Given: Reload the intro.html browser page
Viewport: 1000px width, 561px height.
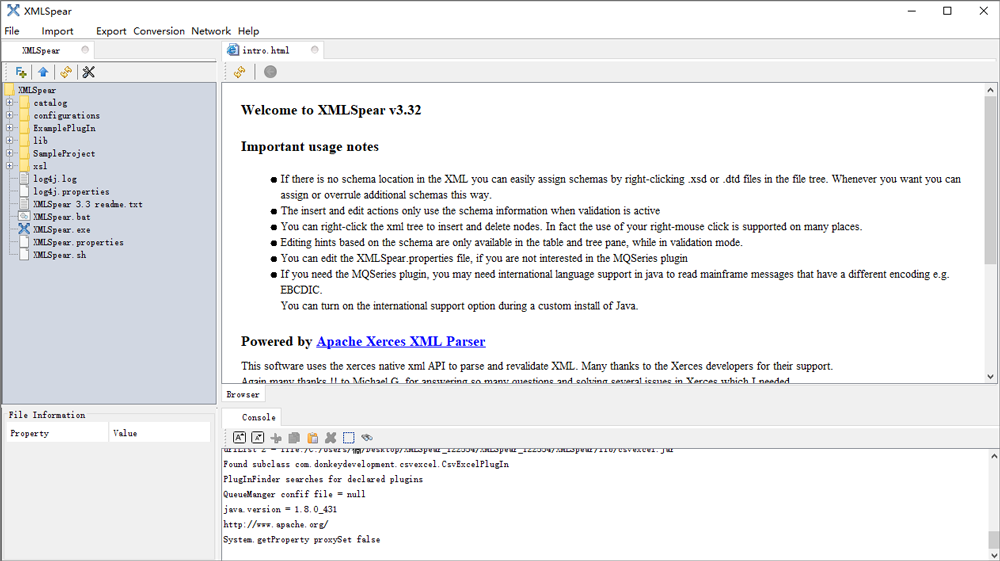Looking at the screenshot, I should coord(240,72).
